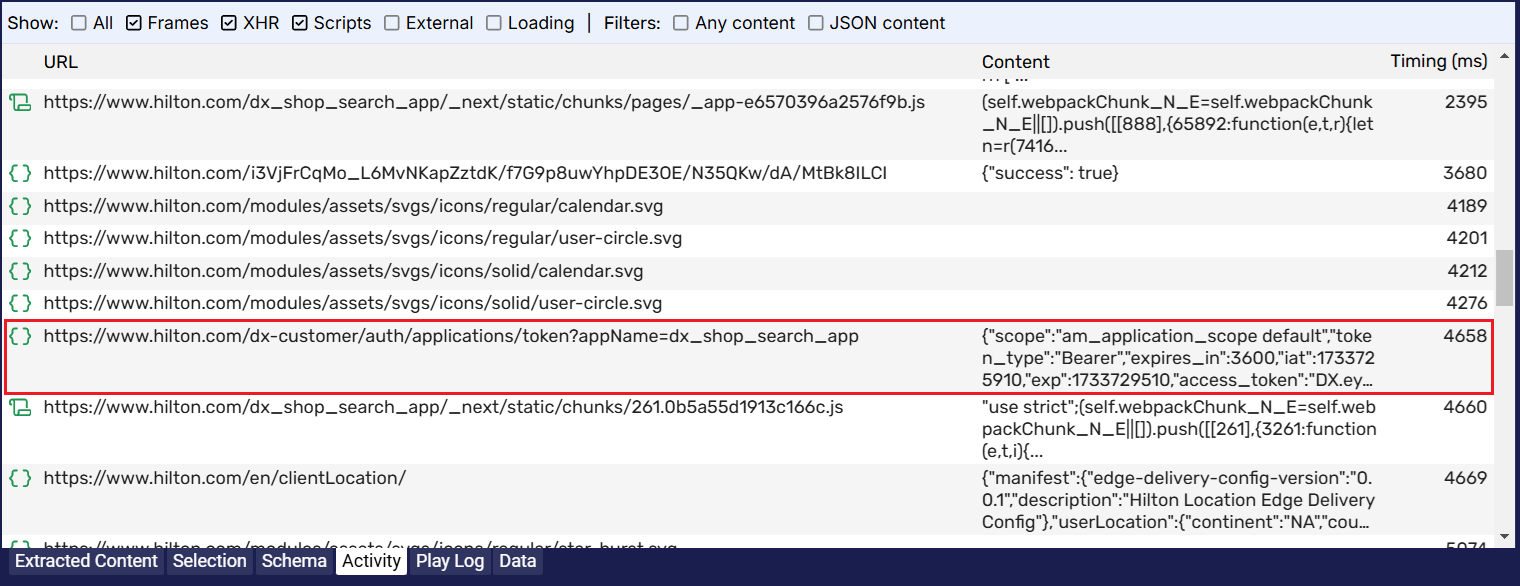Click the braces icon beside solid/calendar.svg
This screenshot has width=1520, height=586.
pyautogui.click(x=20, y=271)
